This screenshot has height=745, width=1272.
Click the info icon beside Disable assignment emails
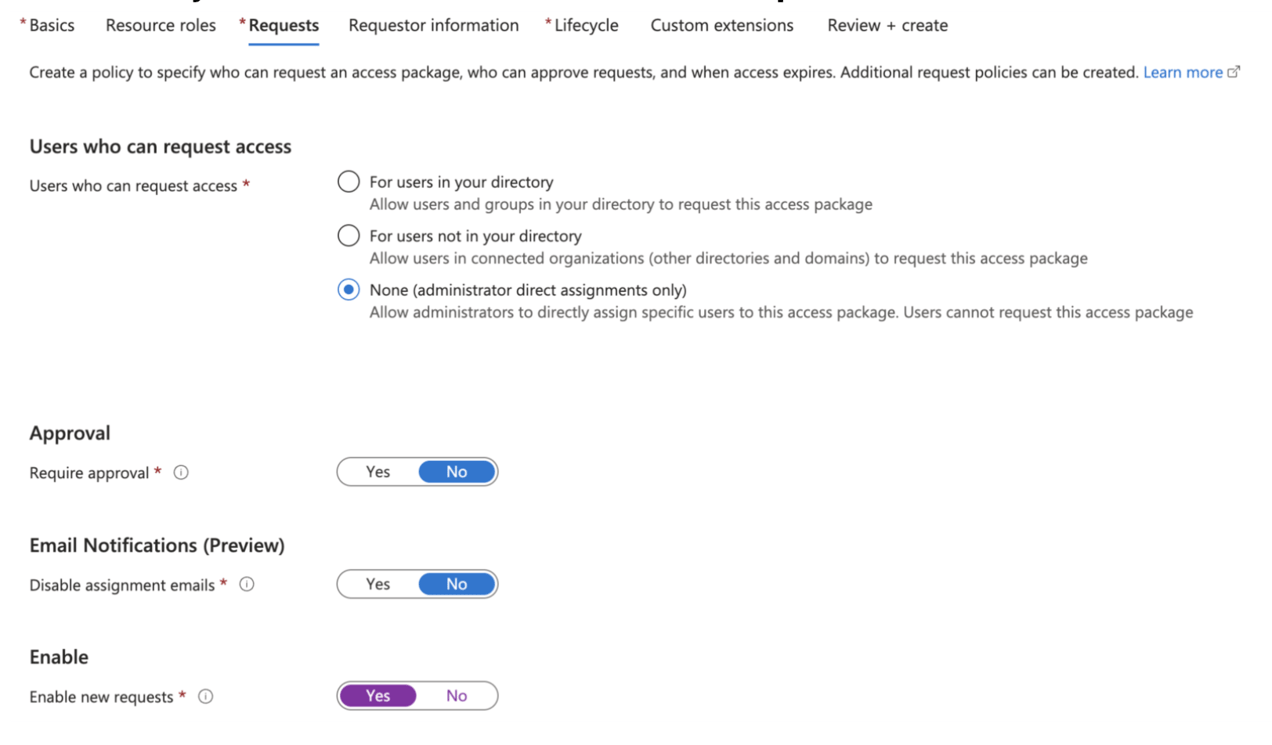[x=246, y=584]
